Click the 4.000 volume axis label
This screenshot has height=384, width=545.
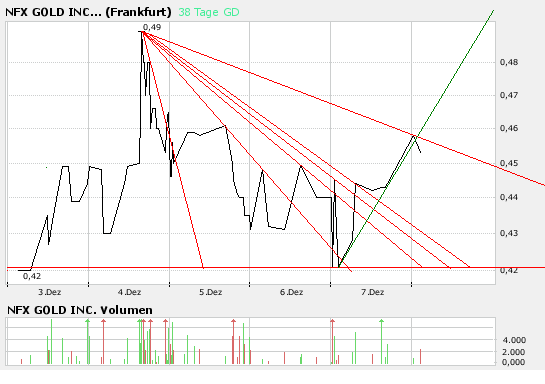point(514,340)
